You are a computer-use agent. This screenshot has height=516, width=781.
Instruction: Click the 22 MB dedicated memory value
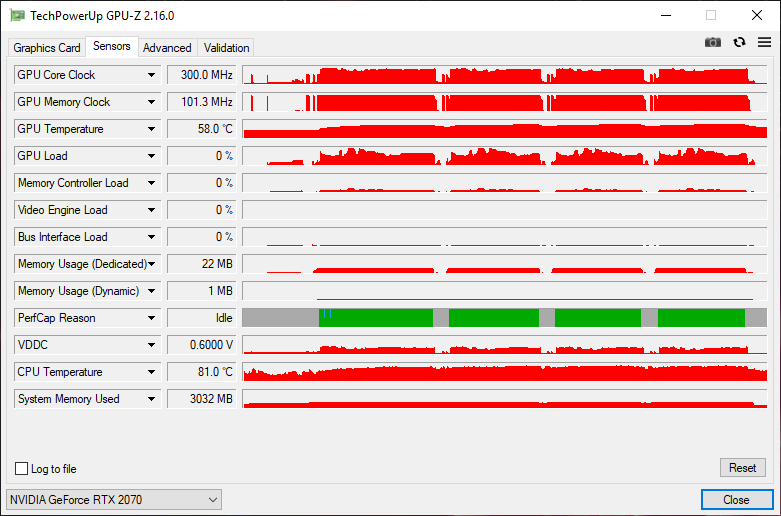coord(202,264)
